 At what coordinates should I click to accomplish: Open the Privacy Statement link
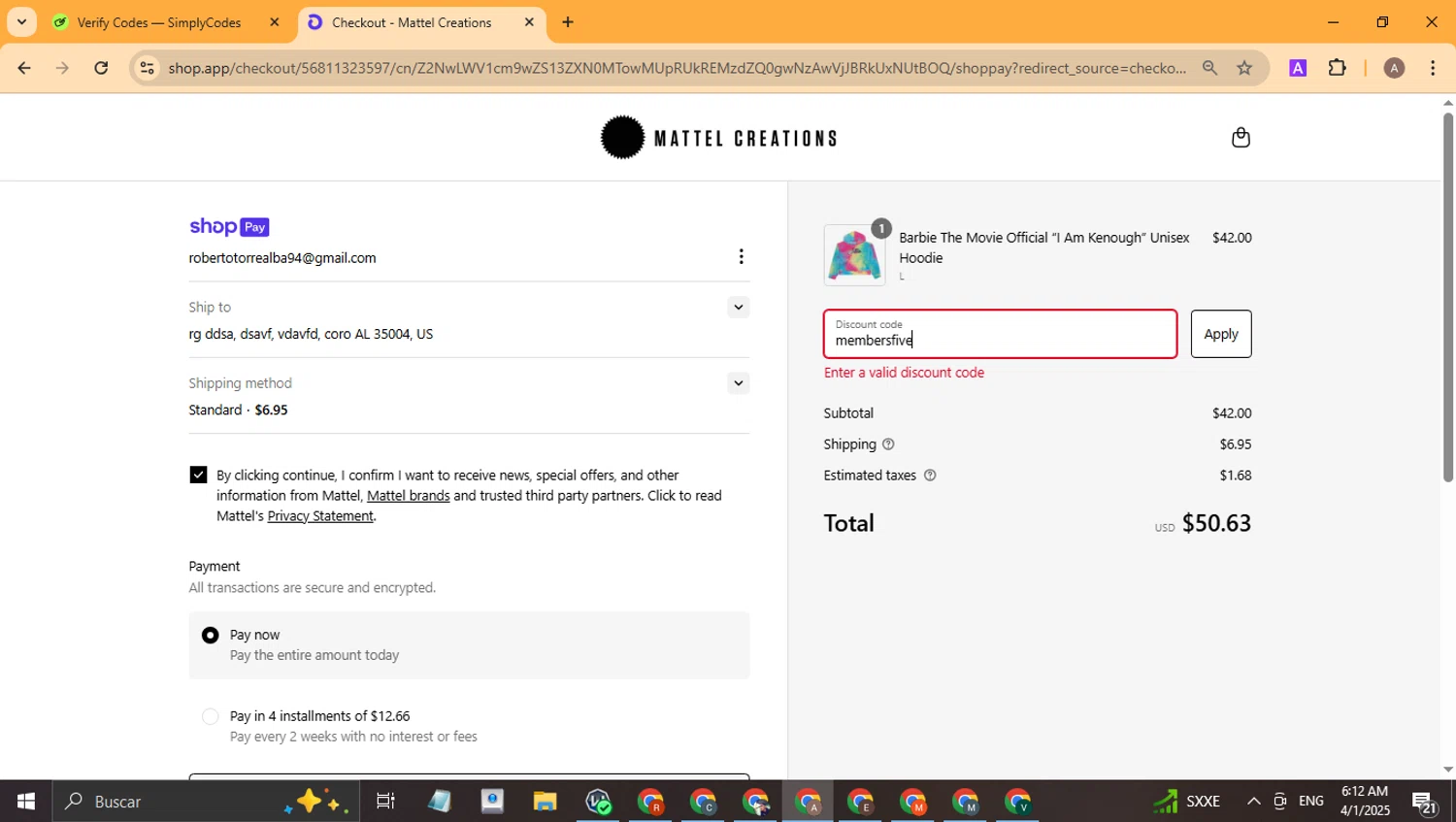pos(320,516)
